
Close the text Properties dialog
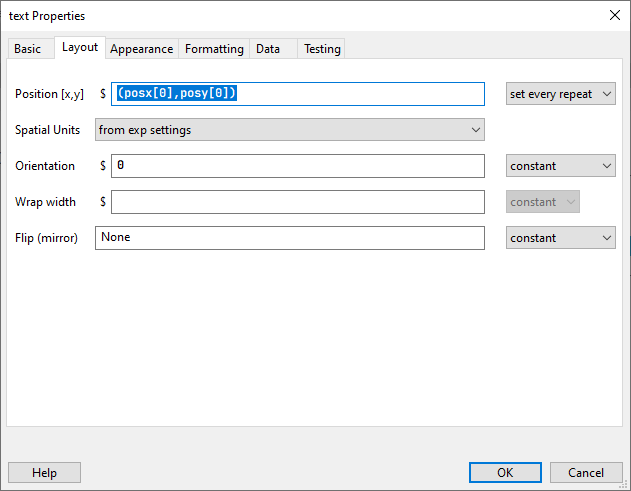(613, 15)
